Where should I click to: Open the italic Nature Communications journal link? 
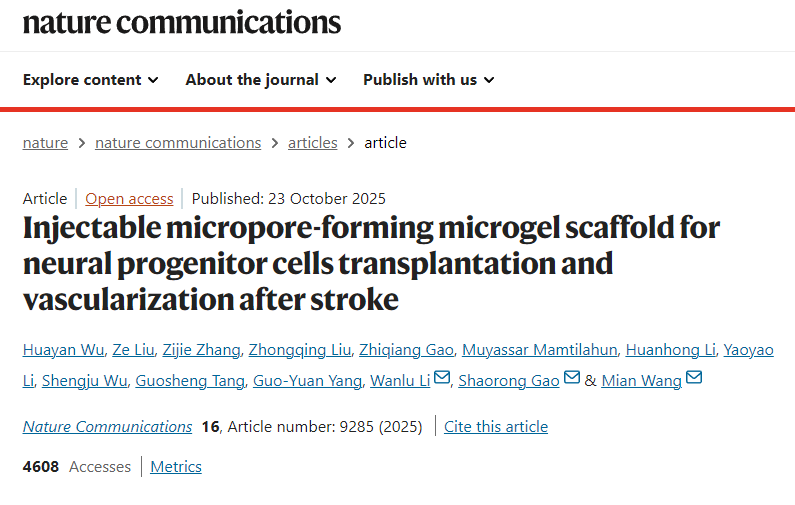point(107,427)
